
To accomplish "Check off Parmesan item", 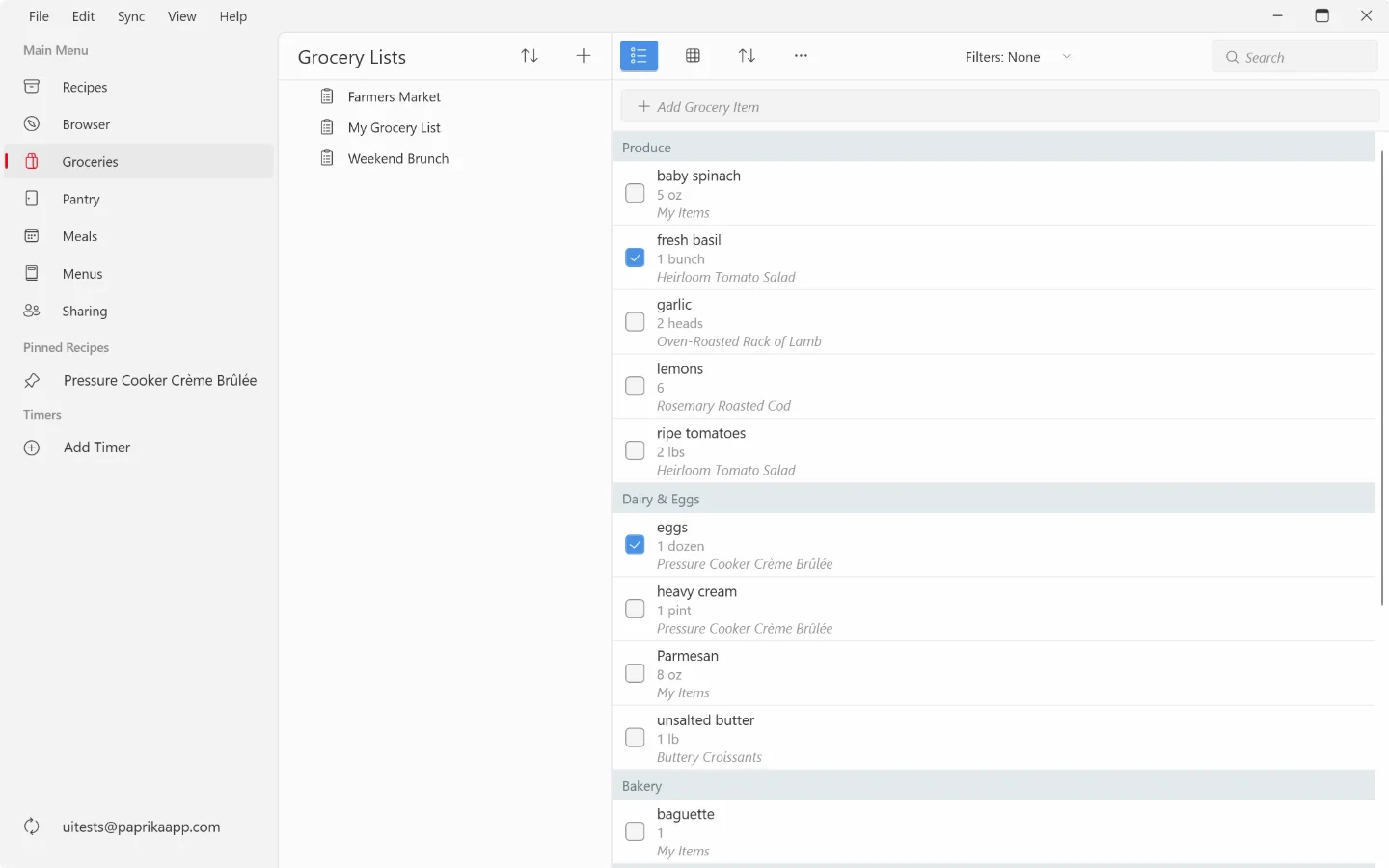I will tap(635, 673).
